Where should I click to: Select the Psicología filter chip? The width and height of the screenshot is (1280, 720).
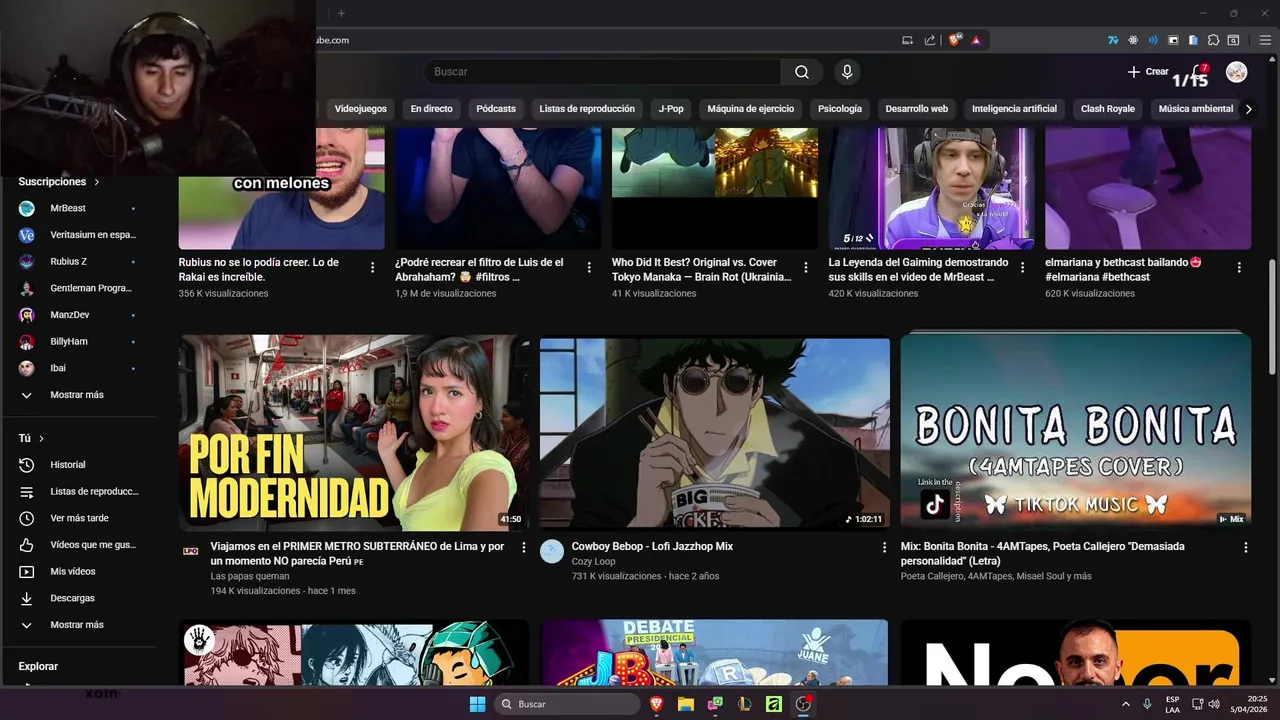[x=840, y=109]
